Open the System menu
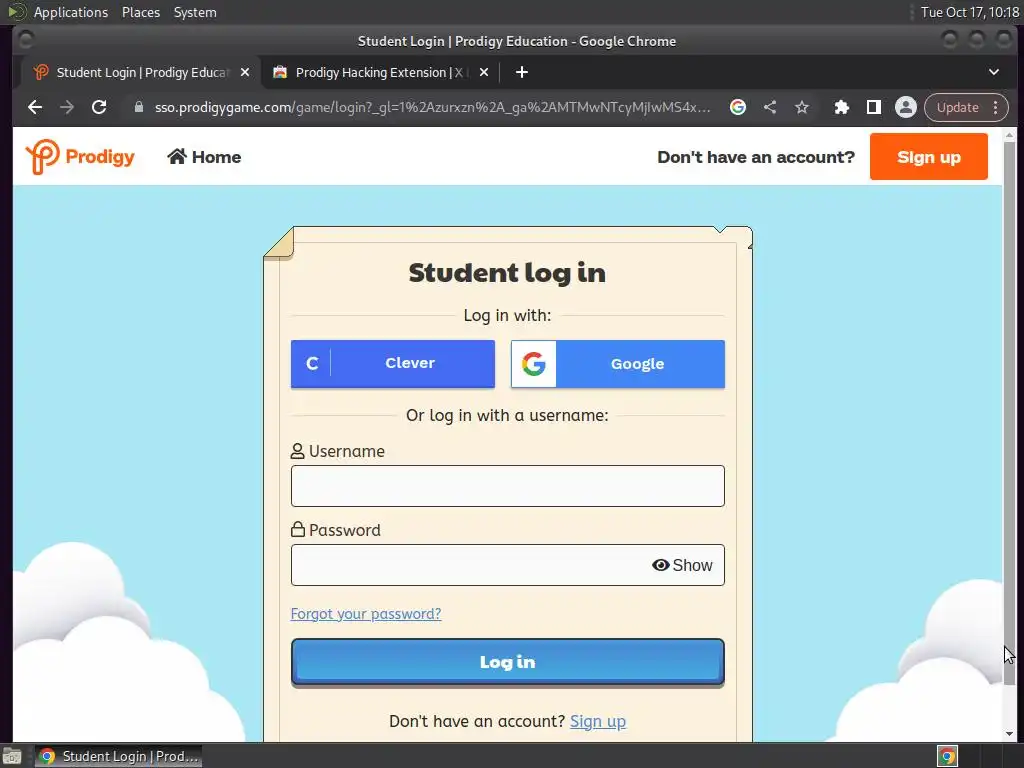1024x768 pixels. [x=195, y=12]
